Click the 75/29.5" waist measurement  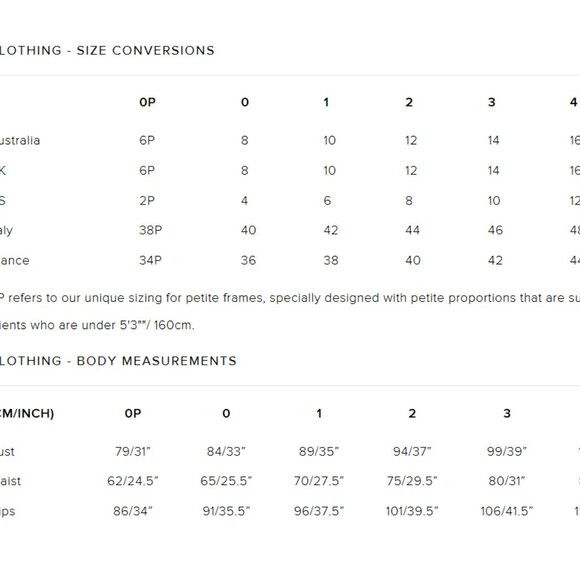(x=412, y=481)
